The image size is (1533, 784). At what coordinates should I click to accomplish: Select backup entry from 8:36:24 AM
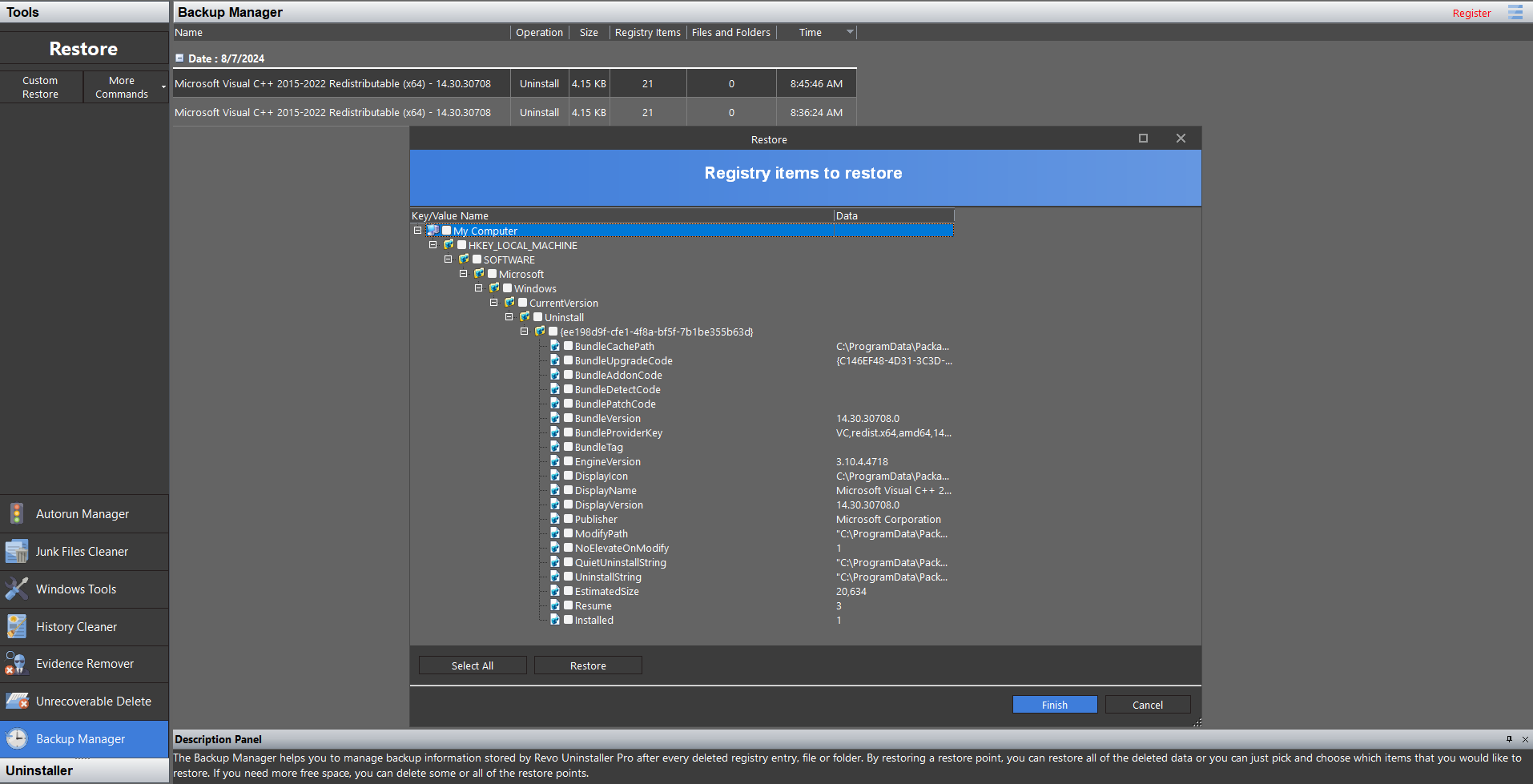515,112
